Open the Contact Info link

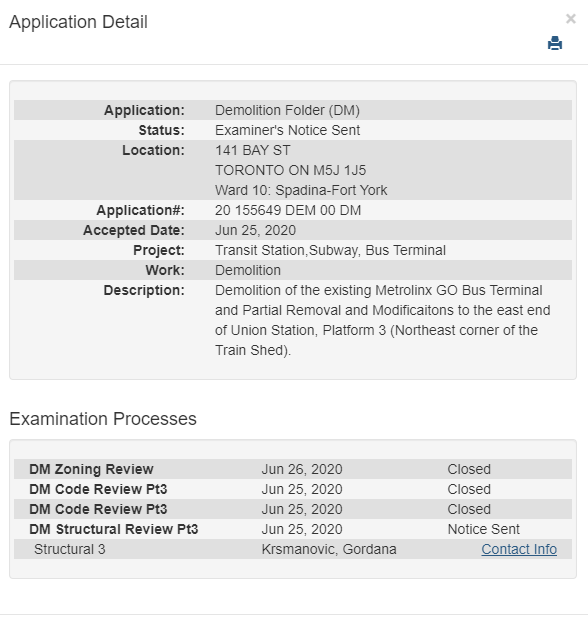pyautogui.click(x=519, y=549)
